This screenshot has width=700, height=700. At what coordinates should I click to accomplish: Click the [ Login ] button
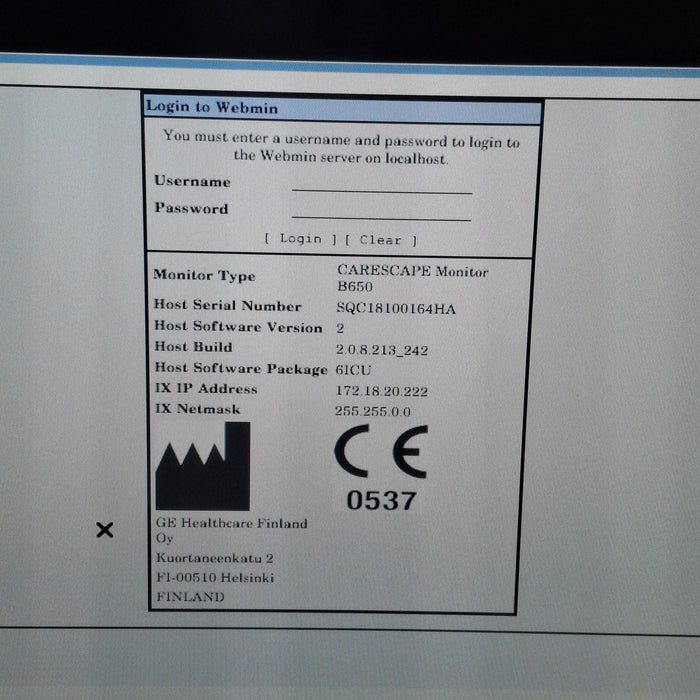[x=300, y=239]
